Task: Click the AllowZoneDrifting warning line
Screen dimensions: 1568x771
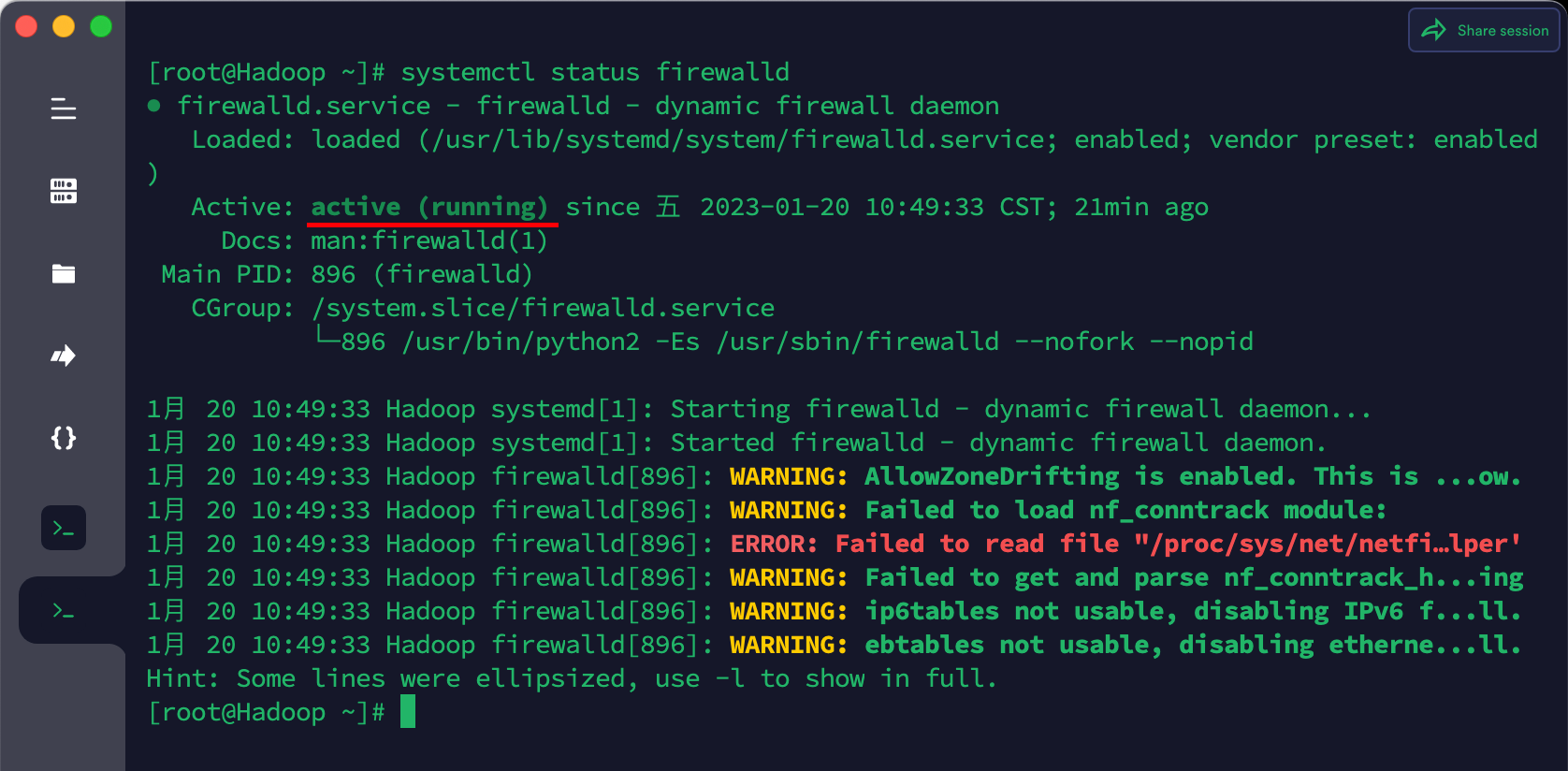Action: tap(834, 476)
